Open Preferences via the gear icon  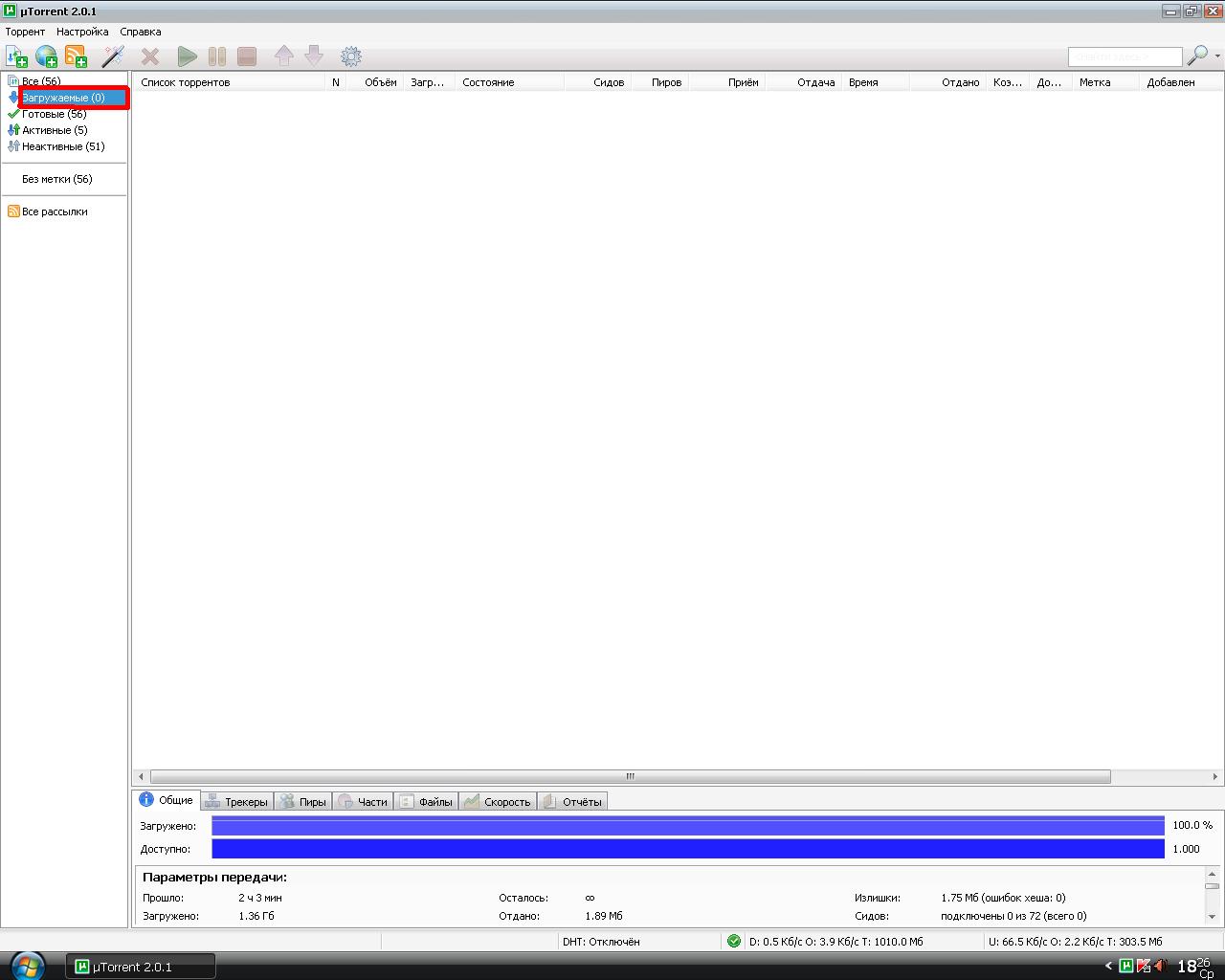click(351, 56)
